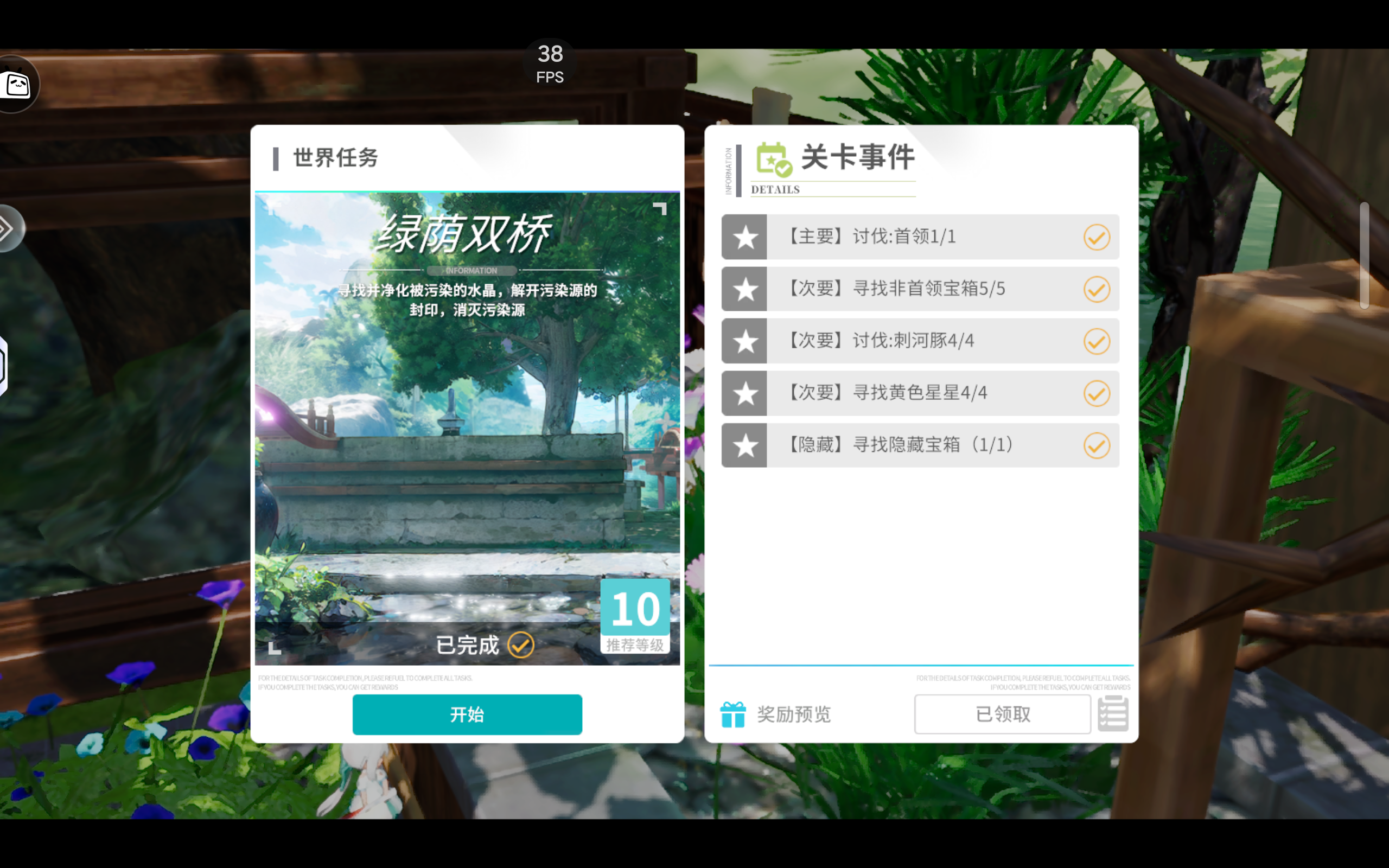Click the vertical scrollbar at right edge

(1363, 256)
